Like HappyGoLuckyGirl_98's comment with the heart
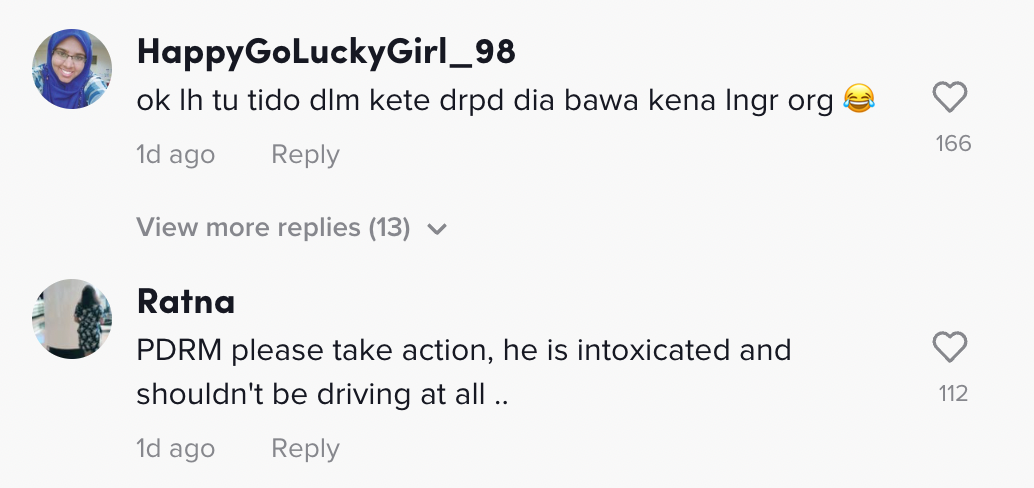 pyautogui.click(x=949, y=98)
